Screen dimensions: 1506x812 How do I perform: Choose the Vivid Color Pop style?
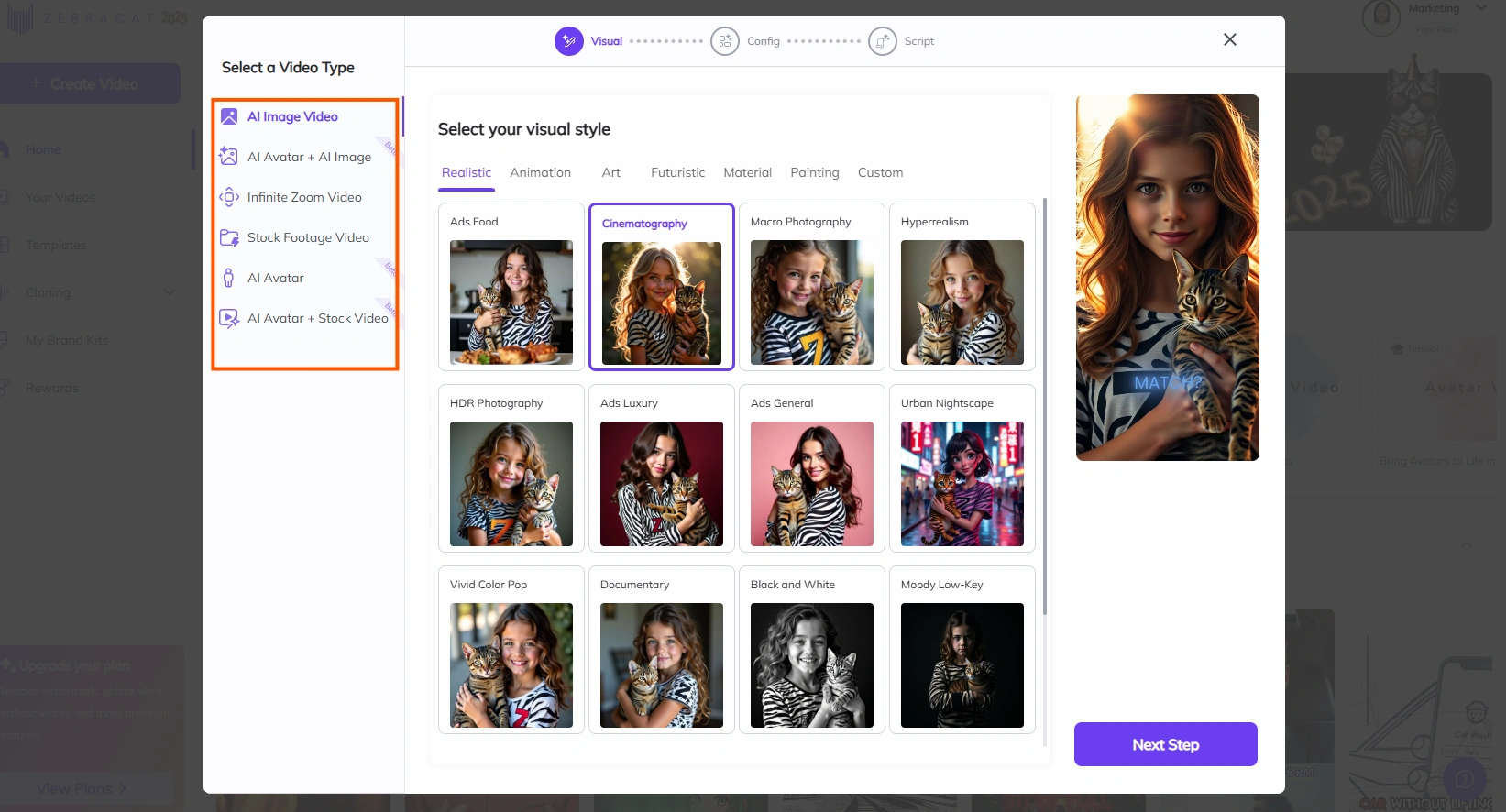click(511, 650)
